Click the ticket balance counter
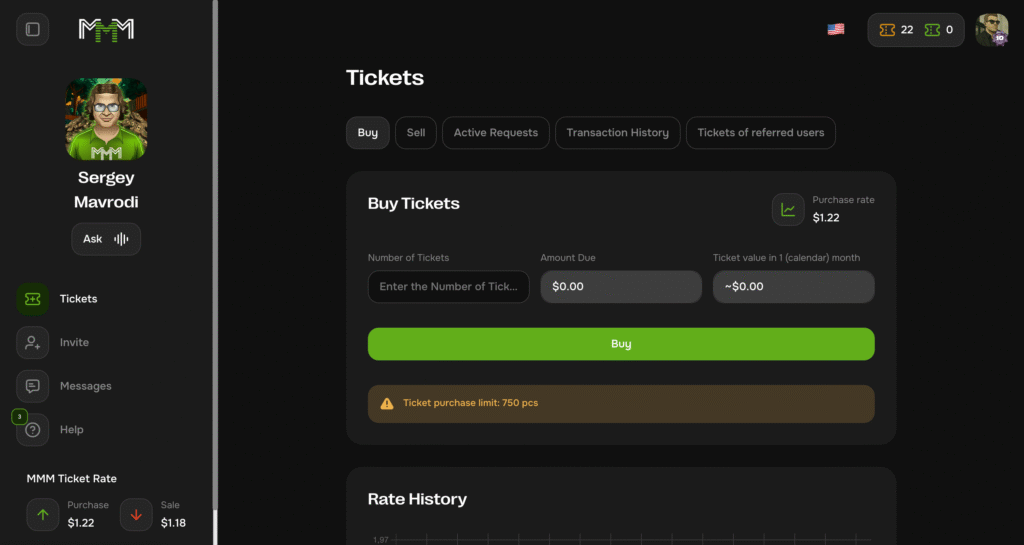Image resolution: width=1024 pixels, height=545 pixels. coord(915,29)
